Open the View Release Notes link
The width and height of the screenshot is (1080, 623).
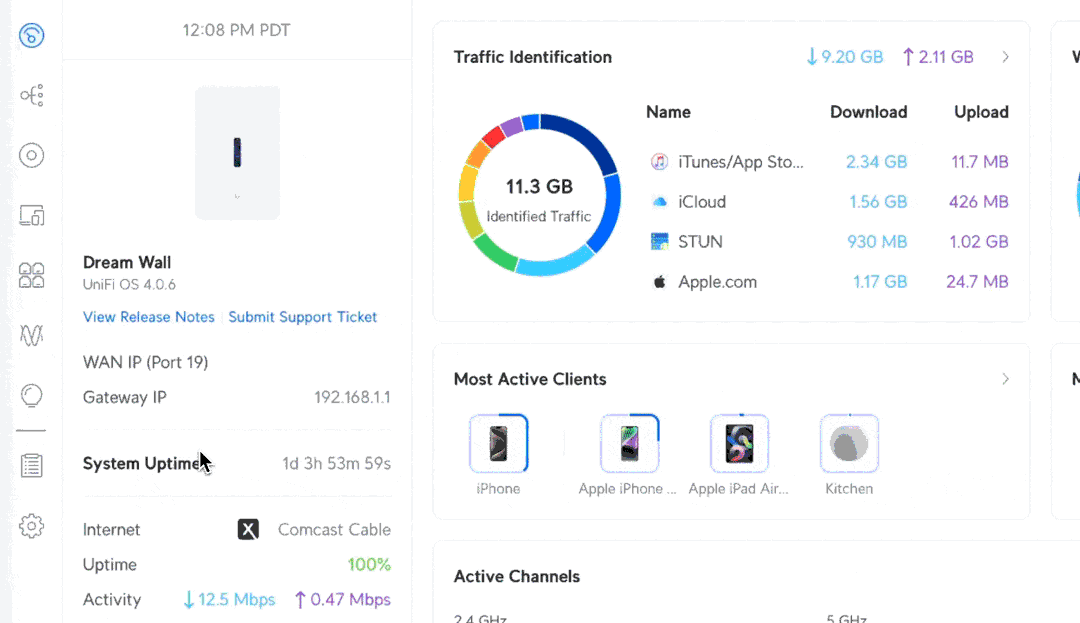point(149,317)
